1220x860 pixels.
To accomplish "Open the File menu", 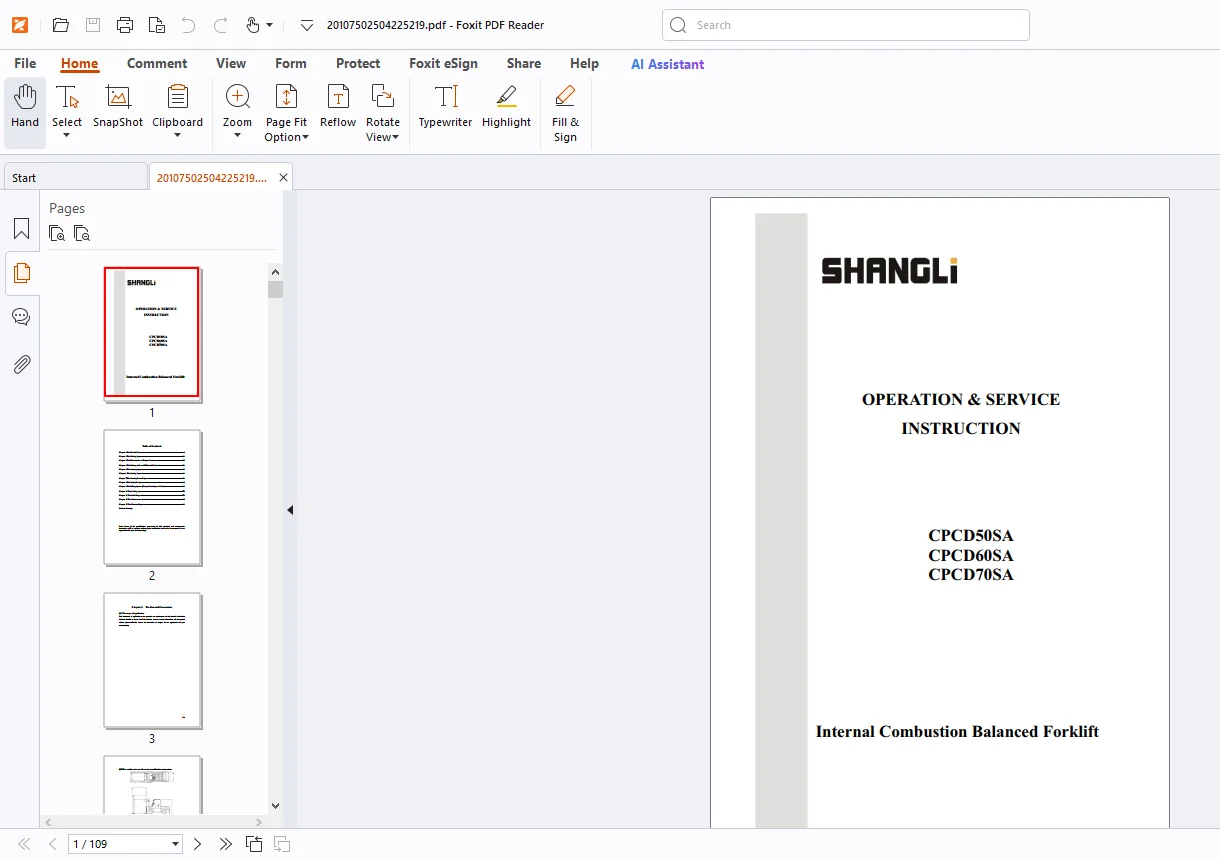I will 25,63.
